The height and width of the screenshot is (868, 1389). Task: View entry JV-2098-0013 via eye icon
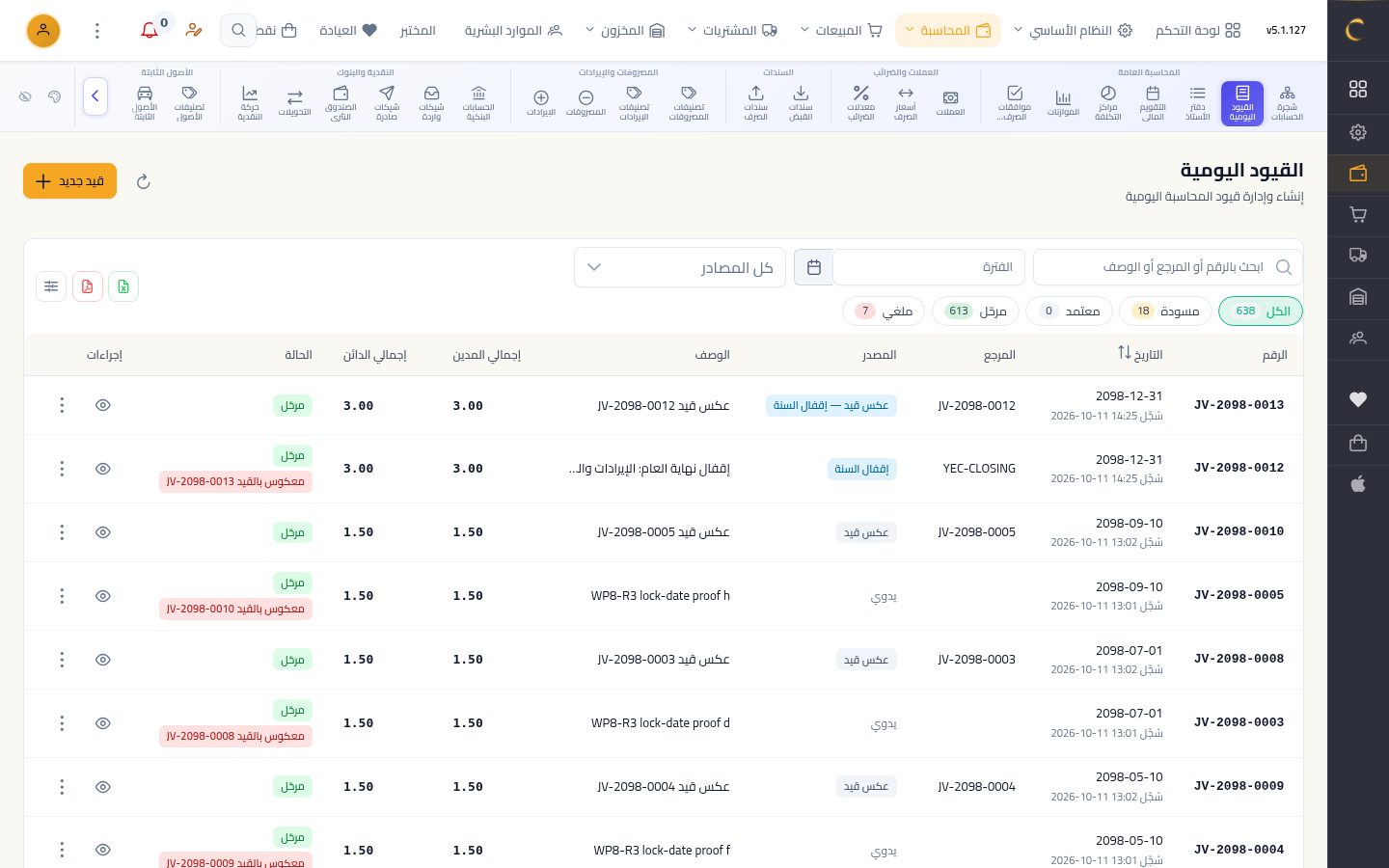click(103, 405)
